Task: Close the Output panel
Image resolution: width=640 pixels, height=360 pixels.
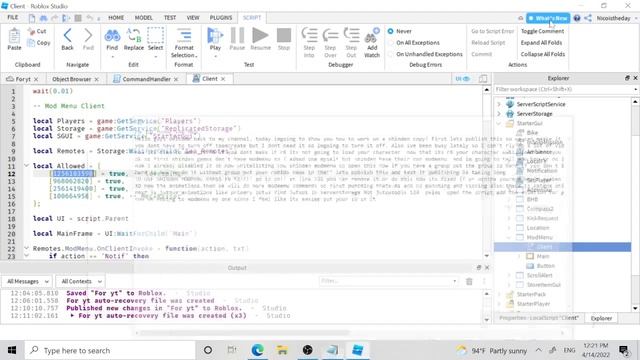Action: pyautogui.click(x=487, y=267)
